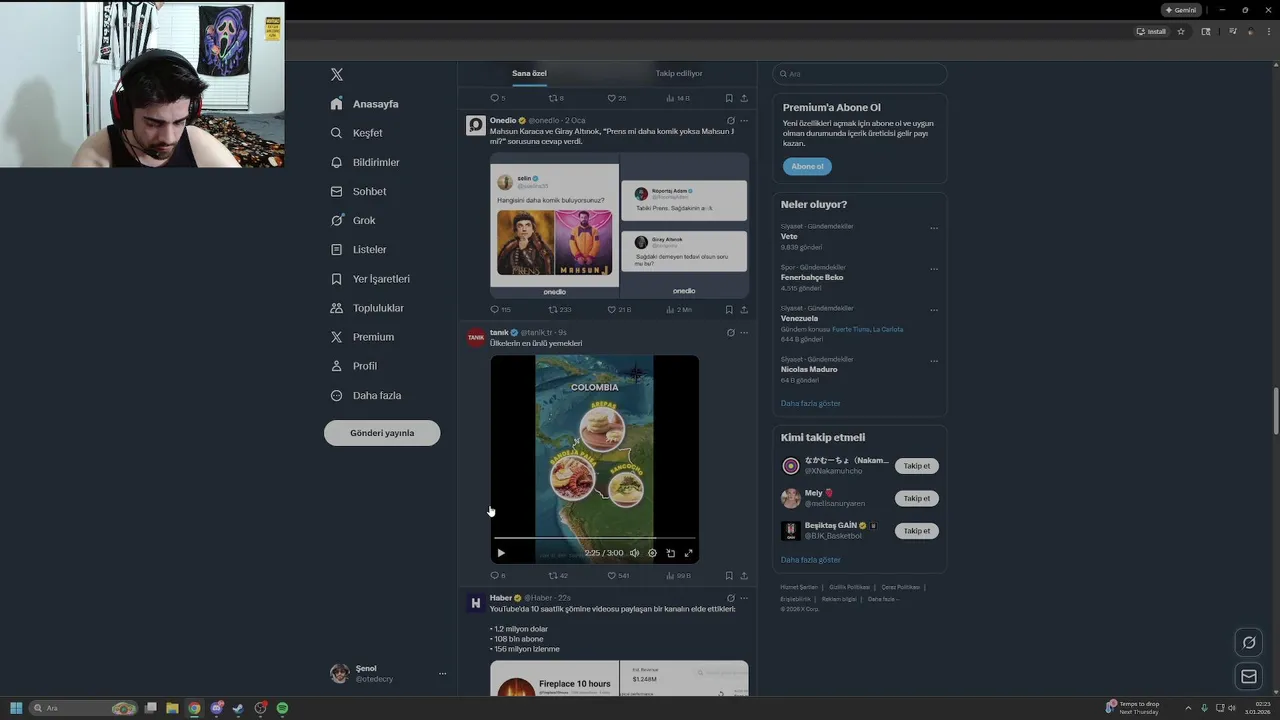Ask Grok about the tanık post
1280x720 pixels.
(730, 333)
